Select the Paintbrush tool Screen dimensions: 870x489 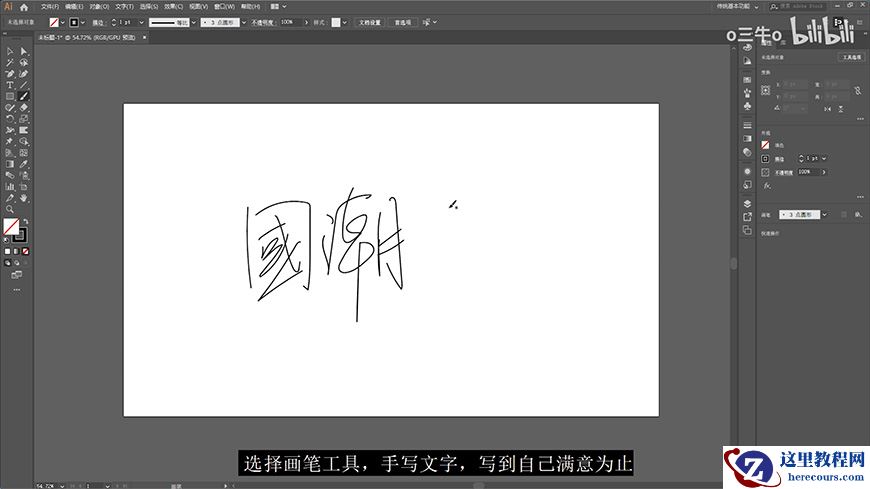[x=23, y=96]
